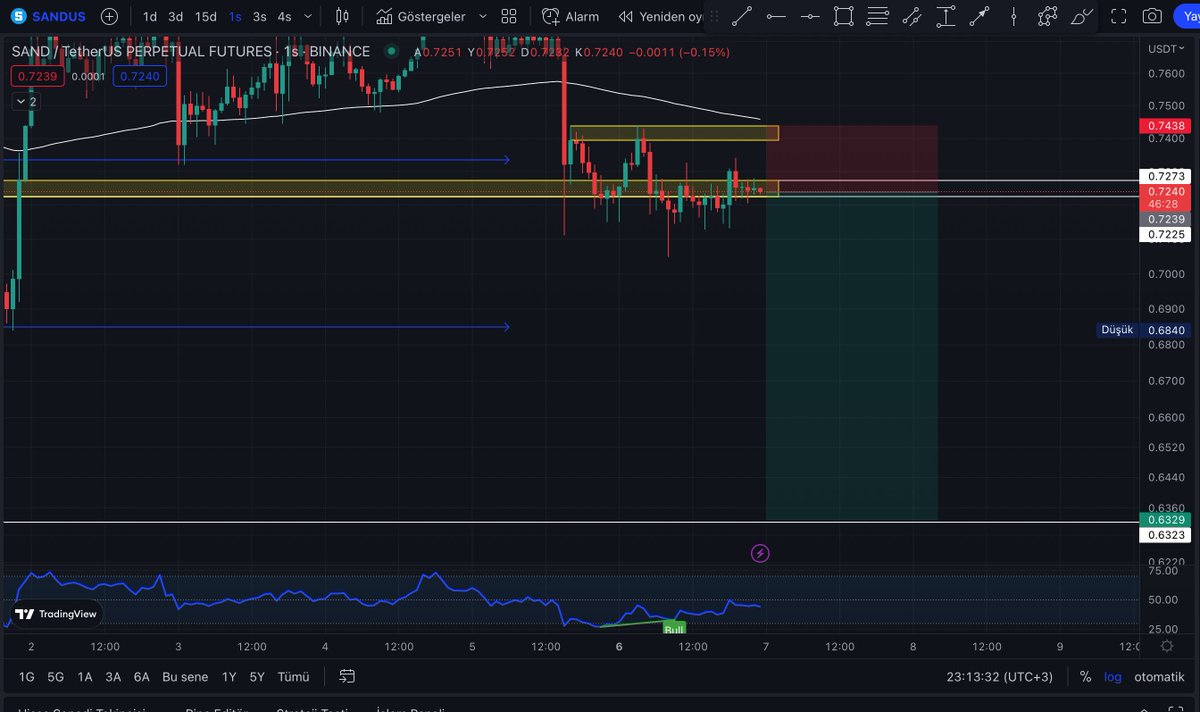The width and height of the screenshot is (1200, 712).
Task: Toggle the otomatik auto scale
Action: pos(1159,677)
